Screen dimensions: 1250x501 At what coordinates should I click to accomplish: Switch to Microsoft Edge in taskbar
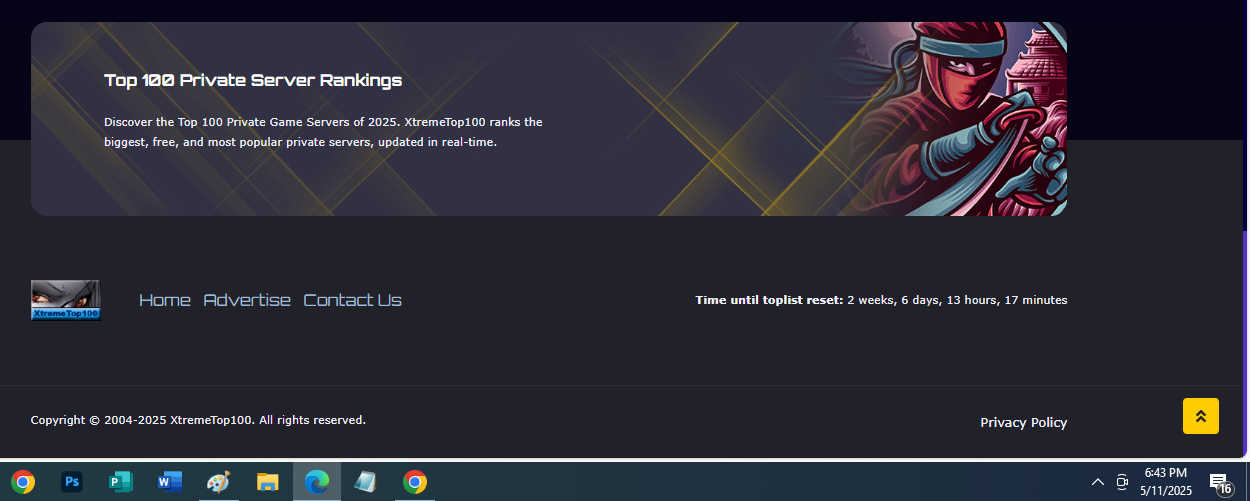316,482
